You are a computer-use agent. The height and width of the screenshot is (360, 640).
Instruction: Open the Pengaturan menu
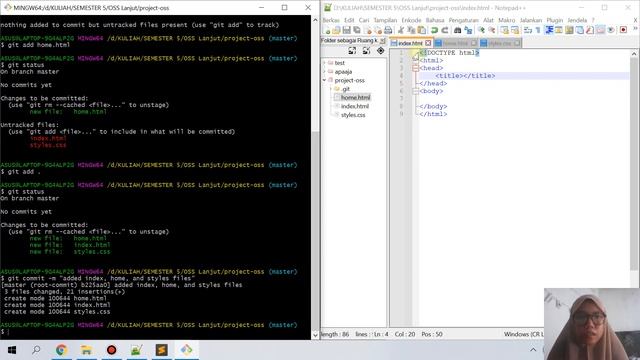[x=464, y=20]
